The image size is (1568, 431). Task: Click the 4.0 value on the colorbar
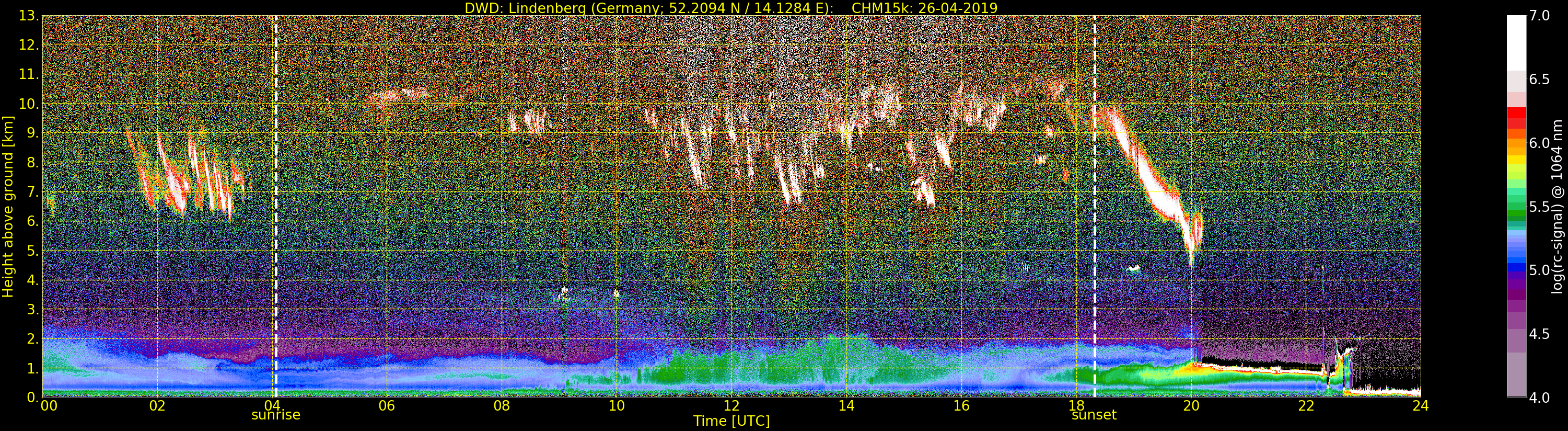pyautogui.click(x=1539, y=398)
